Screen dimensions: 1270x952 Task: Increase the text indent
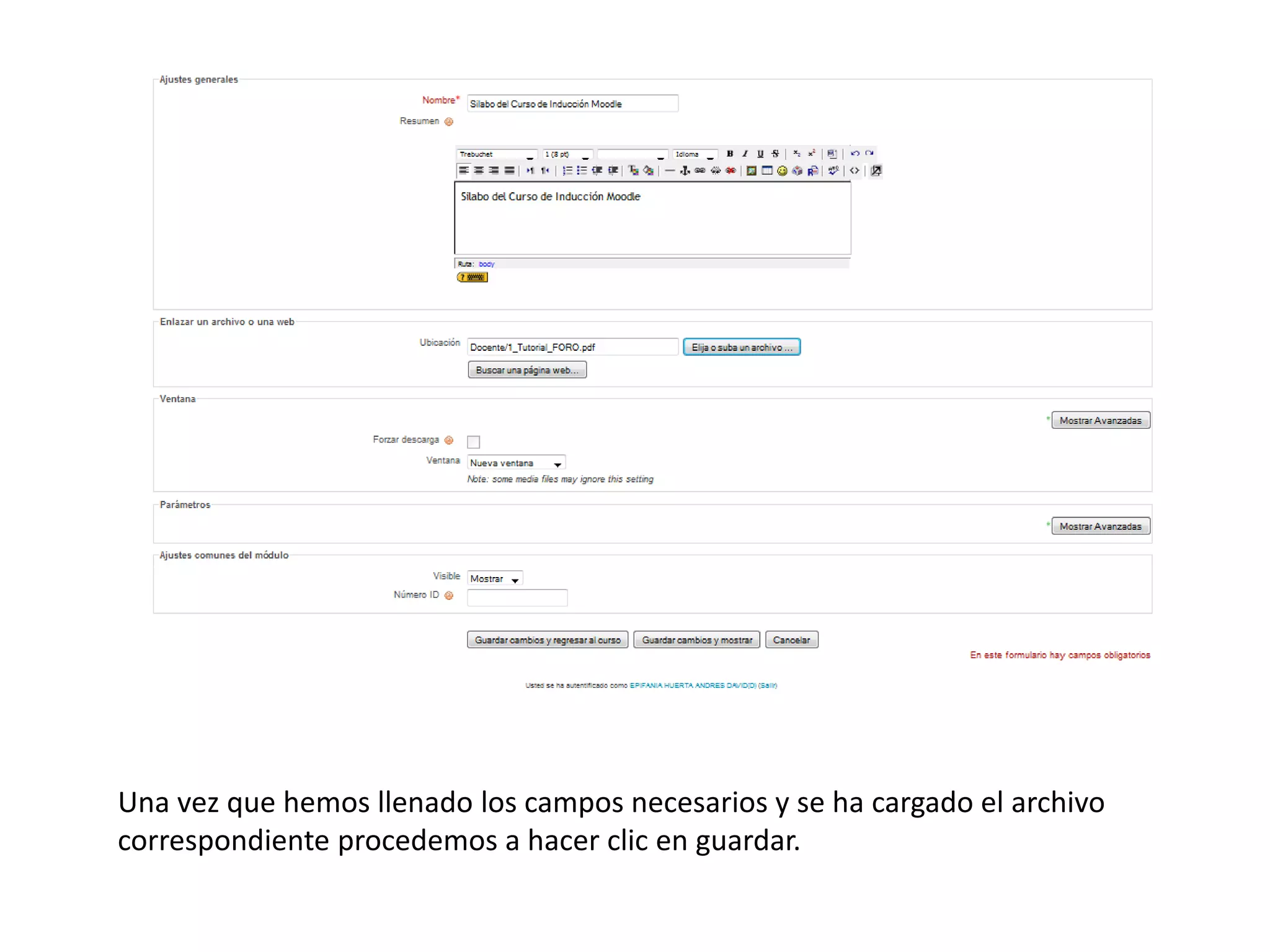pos(613,170)
